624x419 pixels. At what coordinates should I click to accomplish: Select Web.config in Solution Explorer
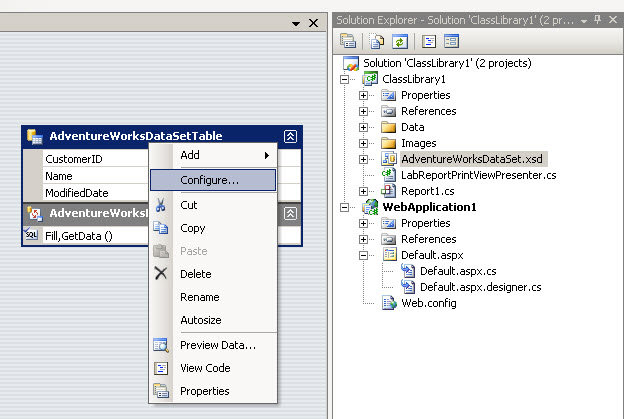pos(429,303)
